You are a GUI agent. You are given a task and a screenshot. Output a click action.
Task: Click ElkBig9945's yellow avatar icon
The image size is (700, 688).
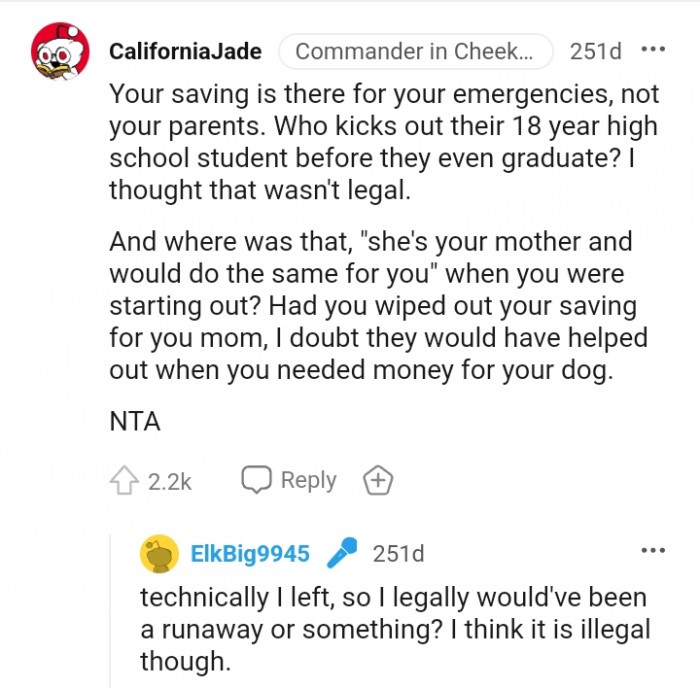point(159,554)
